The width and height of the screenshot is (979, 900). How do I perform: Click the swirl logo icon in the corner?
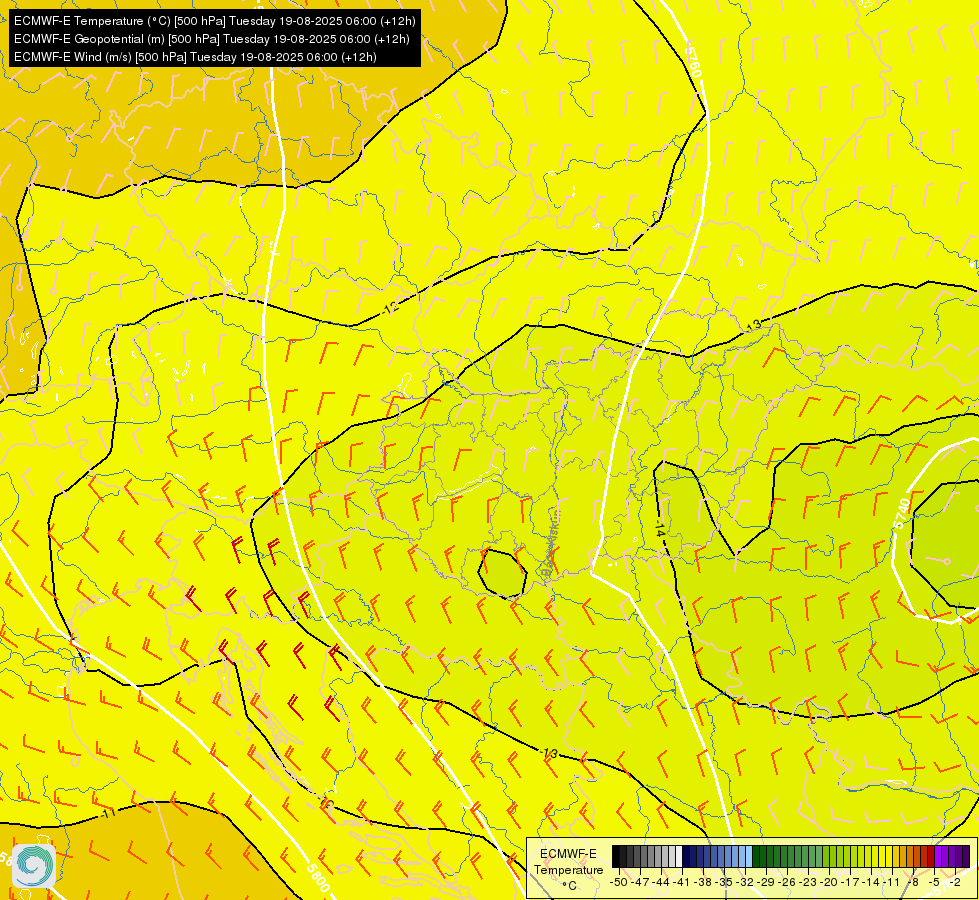[34, 866]
